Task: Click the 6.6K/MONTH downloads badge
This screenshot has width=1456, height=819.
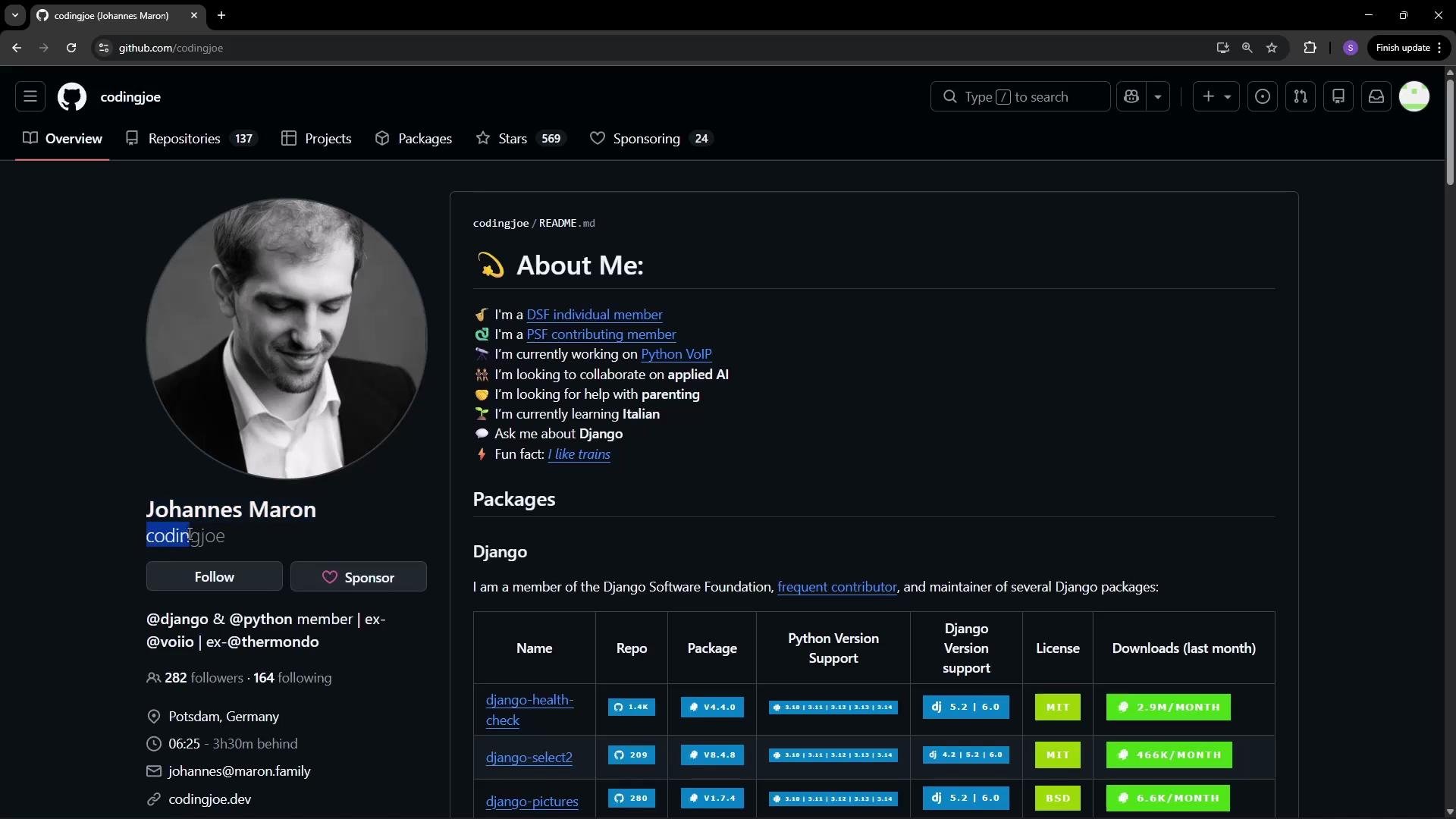Action: (1168, 799)
